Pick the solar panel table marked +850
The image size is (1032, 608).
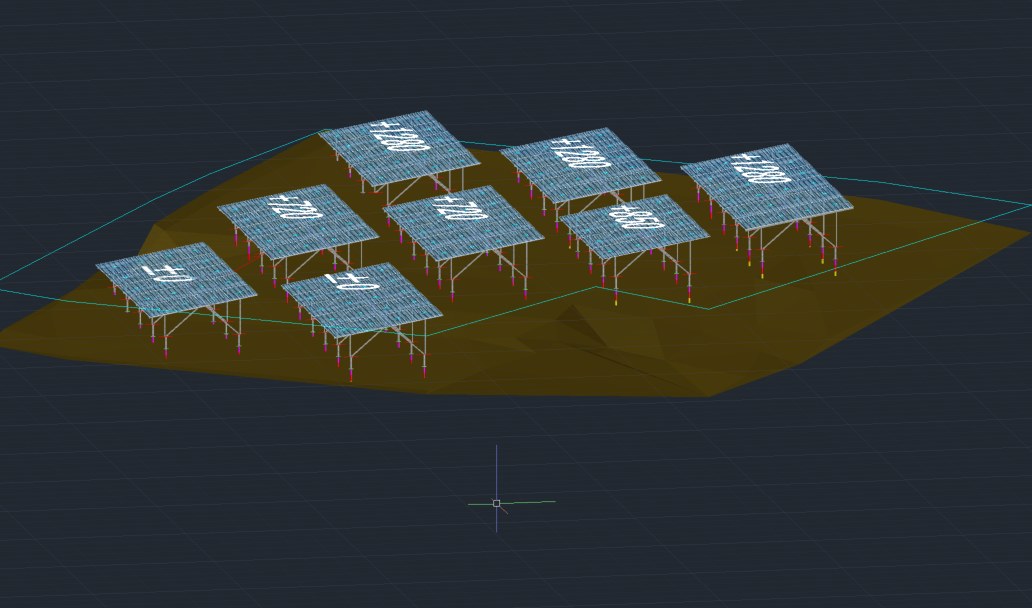coord(634,225)
